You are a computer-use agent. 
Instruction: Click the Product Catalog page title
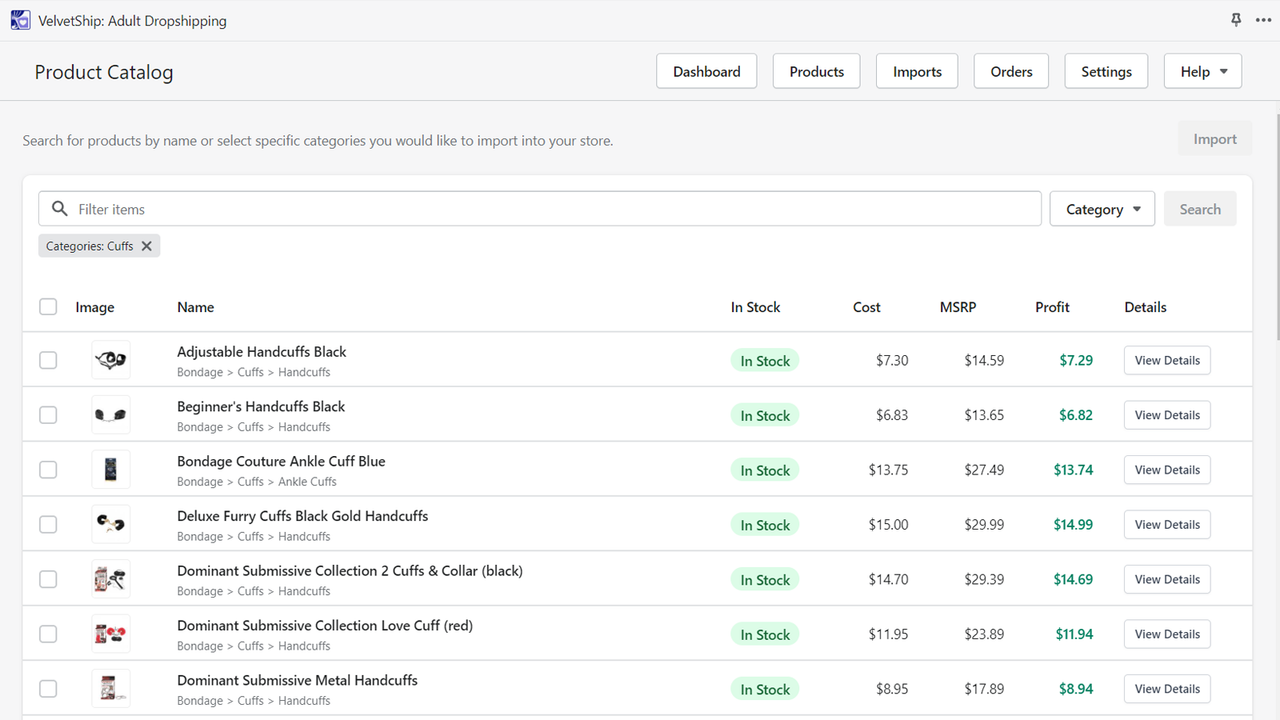[x=104, y=72]
